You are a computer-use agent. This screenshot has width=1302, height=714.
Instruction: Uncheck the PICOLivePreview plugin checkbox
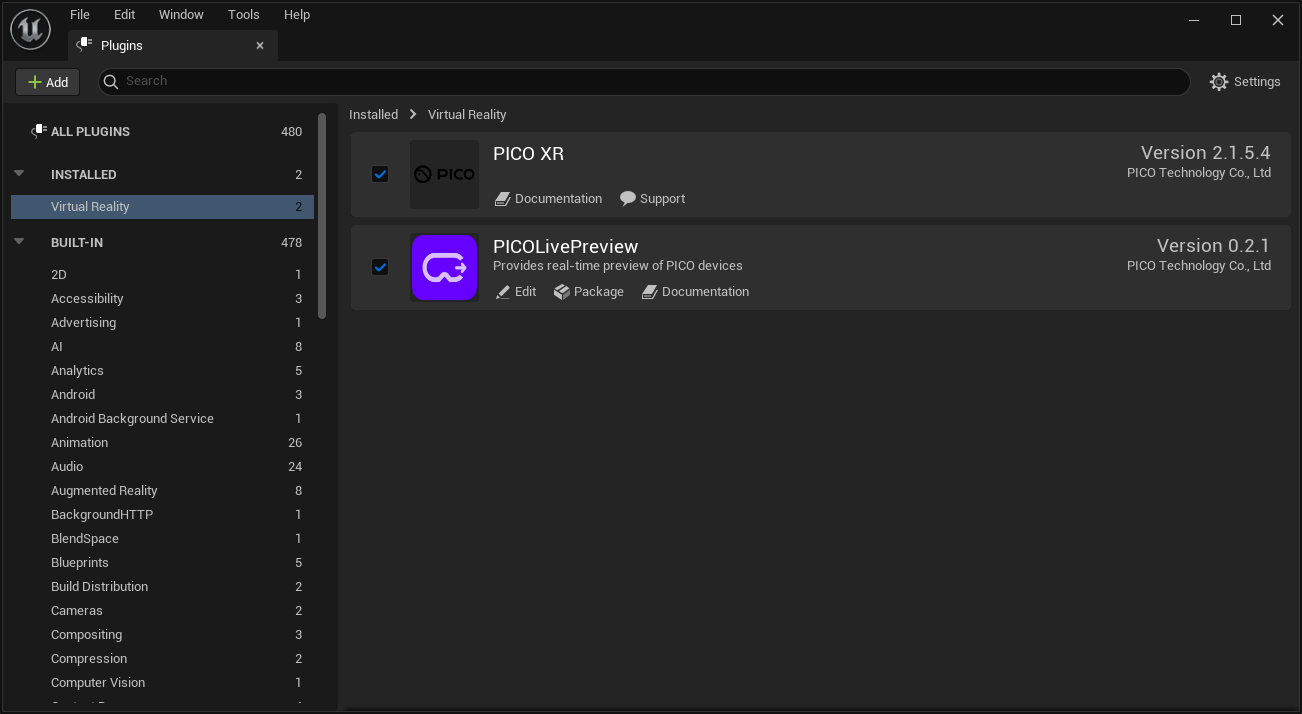tap(380, 268)
